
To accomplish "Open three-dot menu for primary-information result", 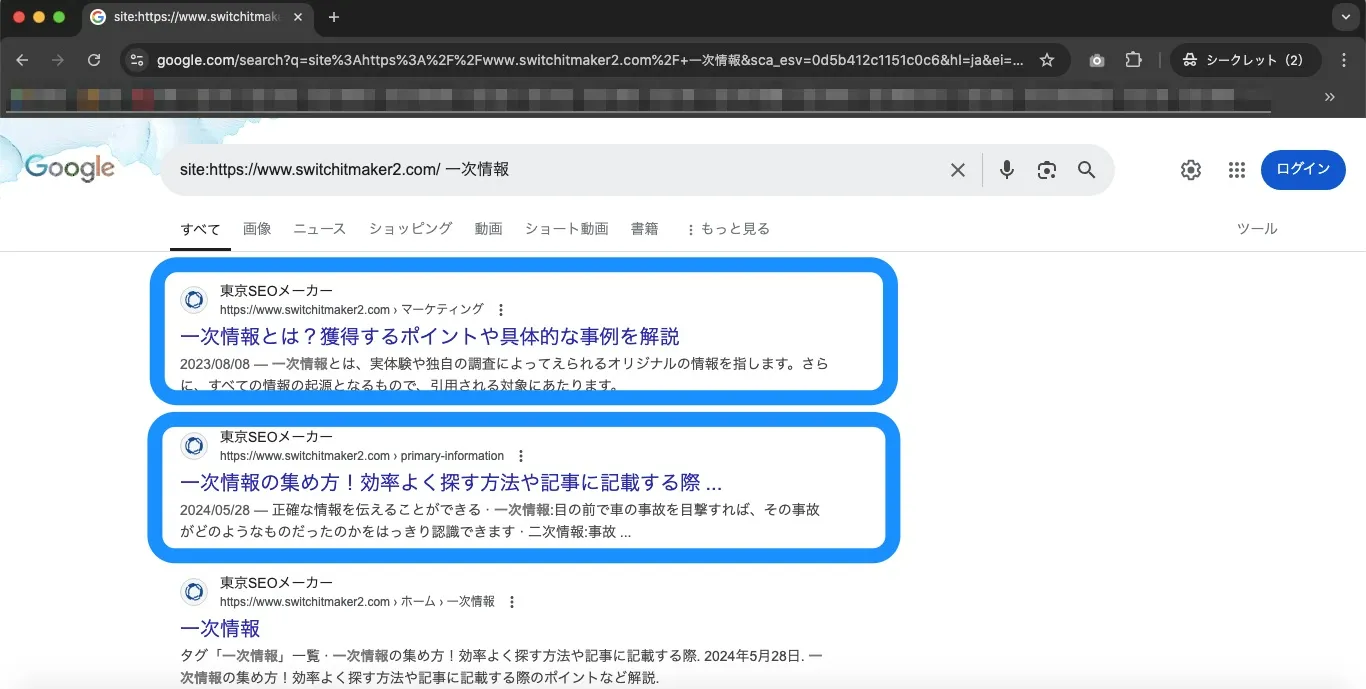I will 521,456.
